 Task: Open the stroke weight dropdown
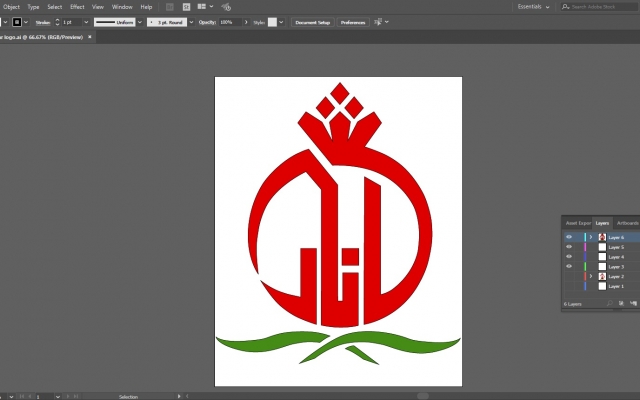86,22
